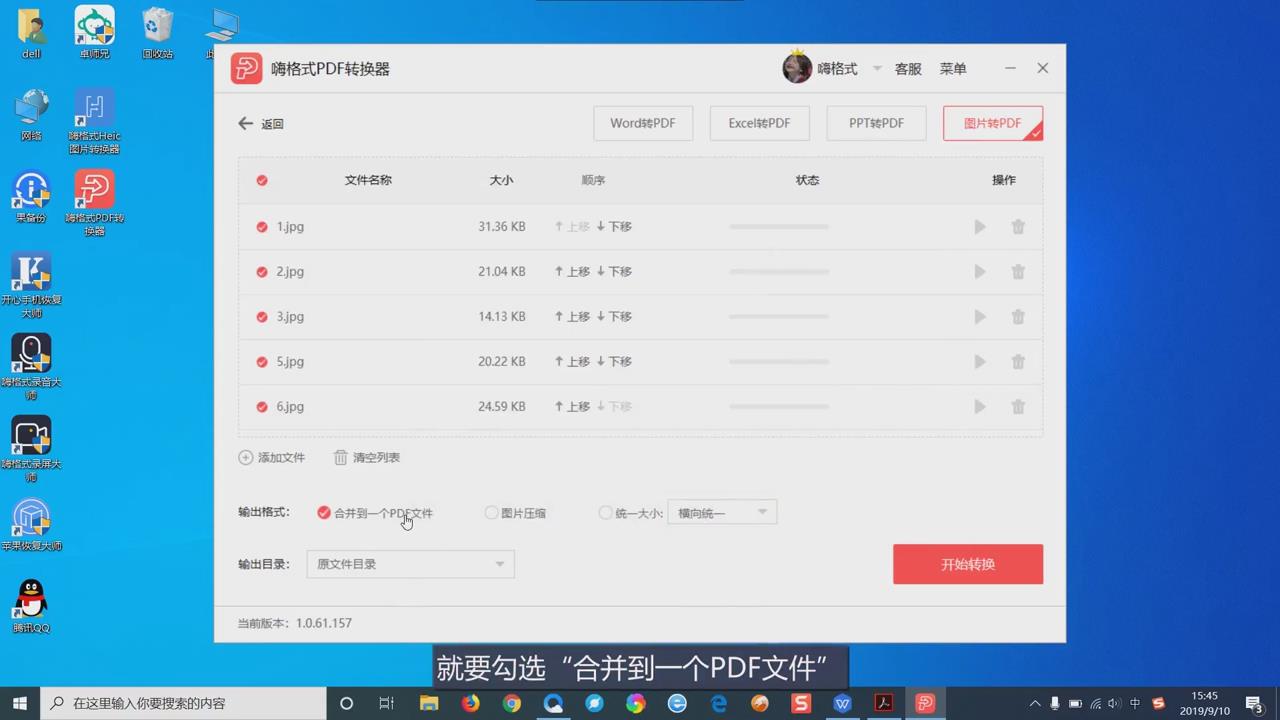Viewport: 1280px width, 720px height.
Task: Open the 横向统一 size dropdown
Action: 722,513
